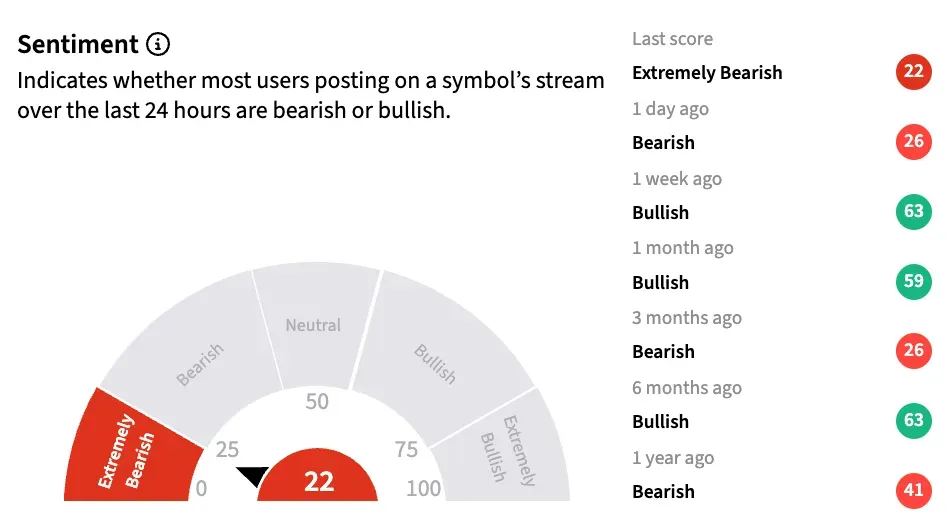Image resolution: width=948 pixels, height=522 pixels.
Task: Click the green 63 badge for 6 months ago
Action: [913, 421]
